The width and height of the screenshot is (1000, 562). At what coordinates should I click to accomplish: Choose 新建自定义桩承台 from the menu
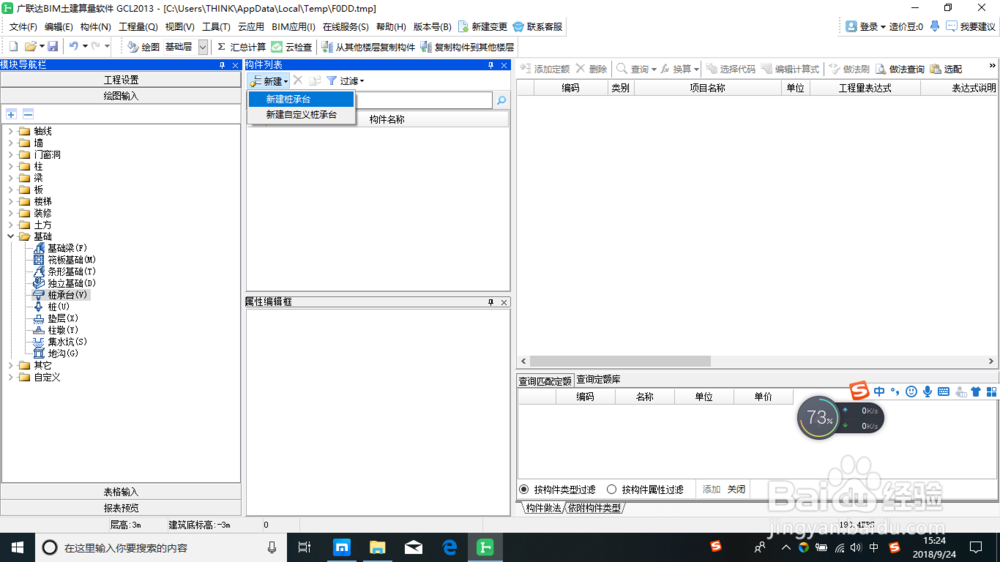click(x=301, y=114)
